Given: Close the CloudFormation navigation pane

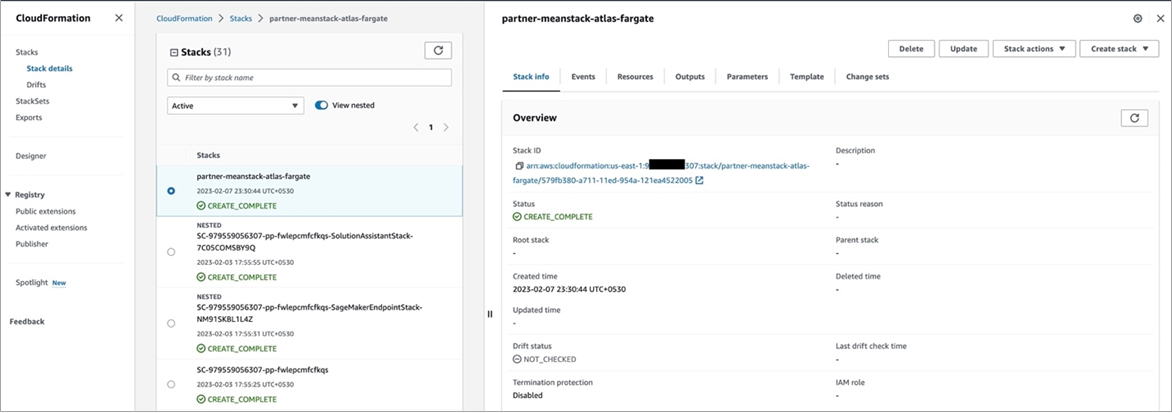Looking at the screenshot, I should (x=119, y=18).
